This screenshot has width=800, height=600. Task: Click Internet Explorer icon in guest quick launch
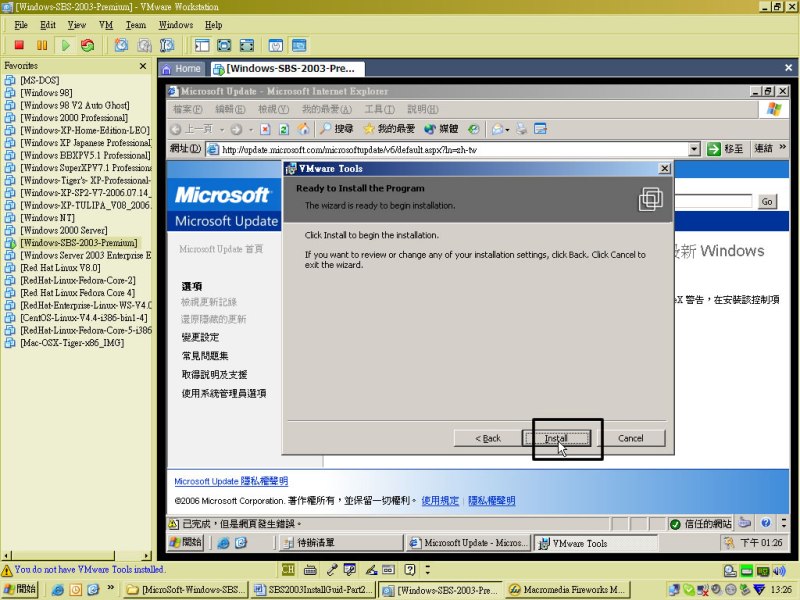click(x=223, y=543)
